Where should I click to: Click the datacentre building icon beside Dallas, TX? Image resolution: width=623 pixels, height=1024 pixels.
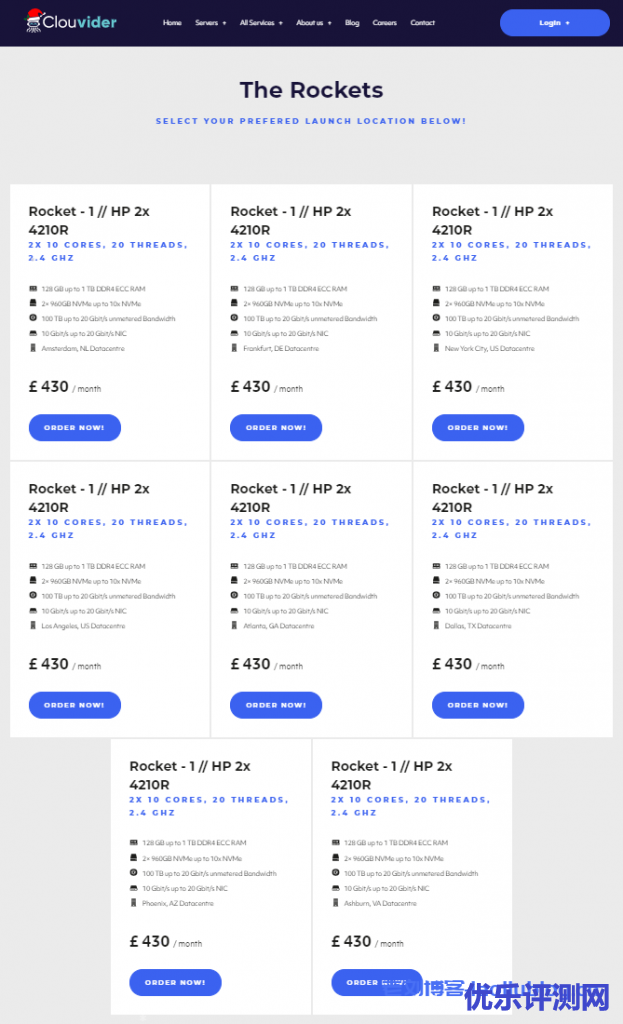[436, 626]
